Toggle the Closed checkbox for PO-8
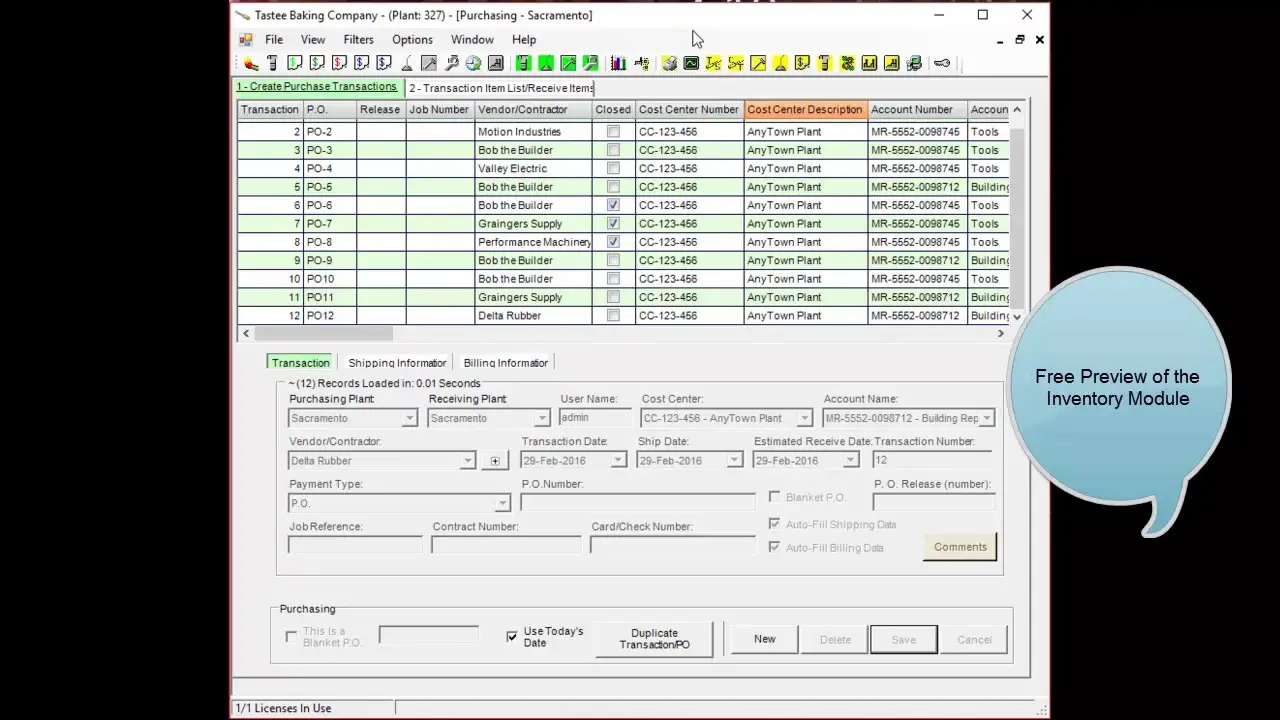The width and height of the screenshot is (1280, 720). [613, 241]
